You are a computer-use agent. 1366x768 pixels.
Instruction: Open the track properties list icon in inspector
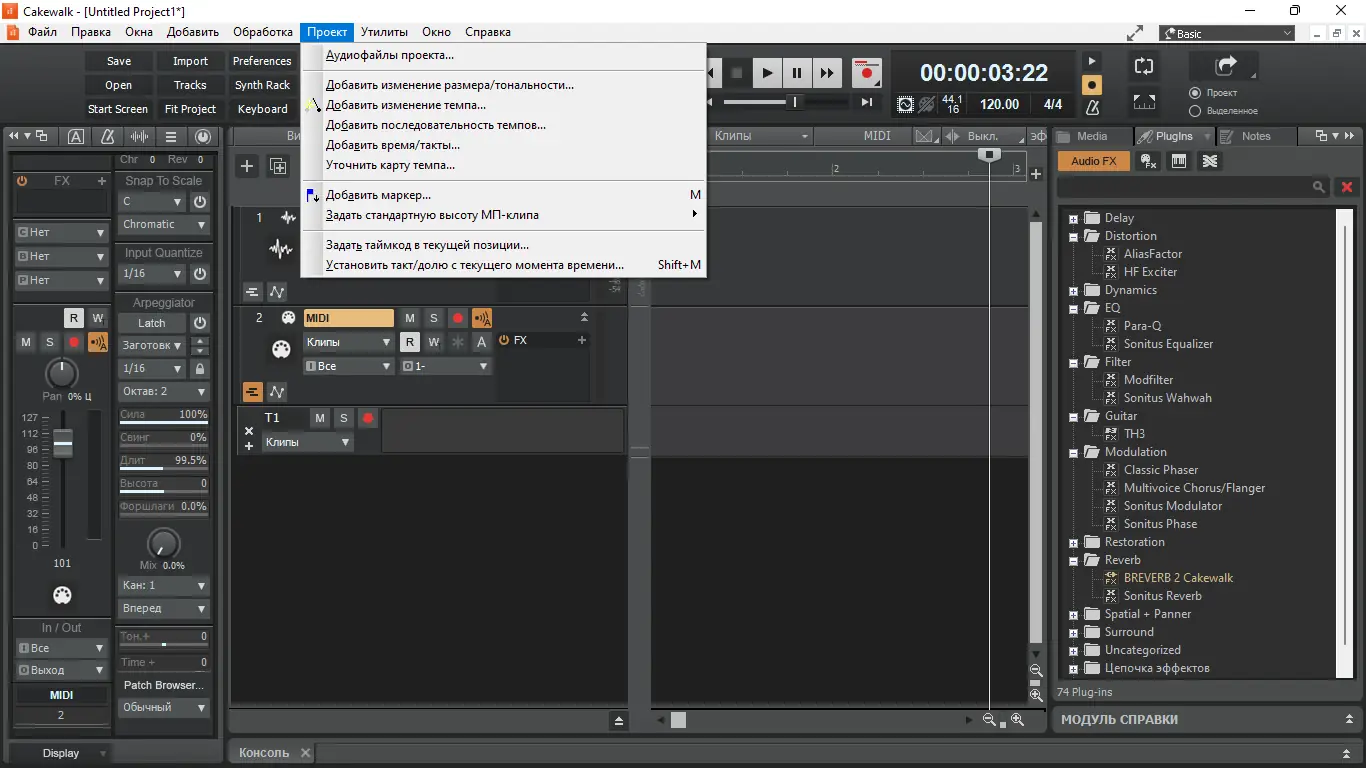pyautogui.click(x=171, y=137)
